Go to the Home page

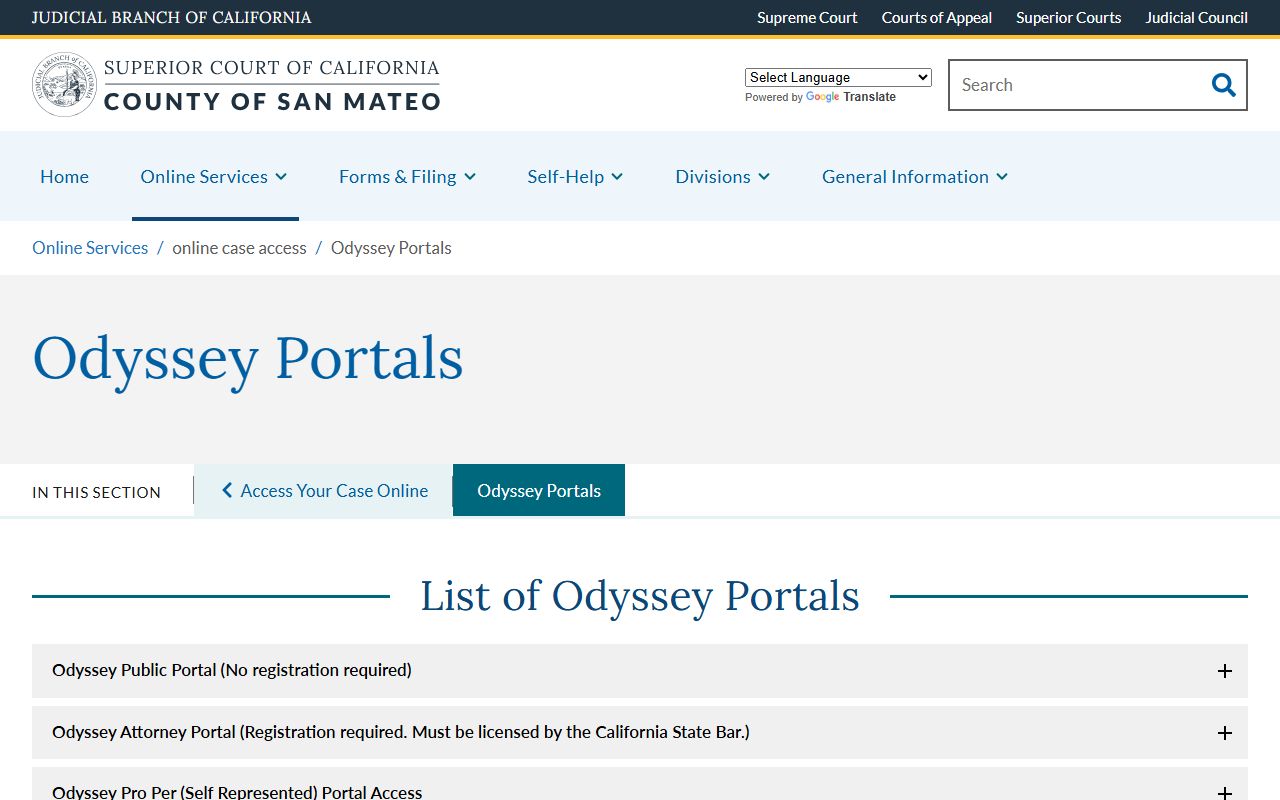(65, 177)
